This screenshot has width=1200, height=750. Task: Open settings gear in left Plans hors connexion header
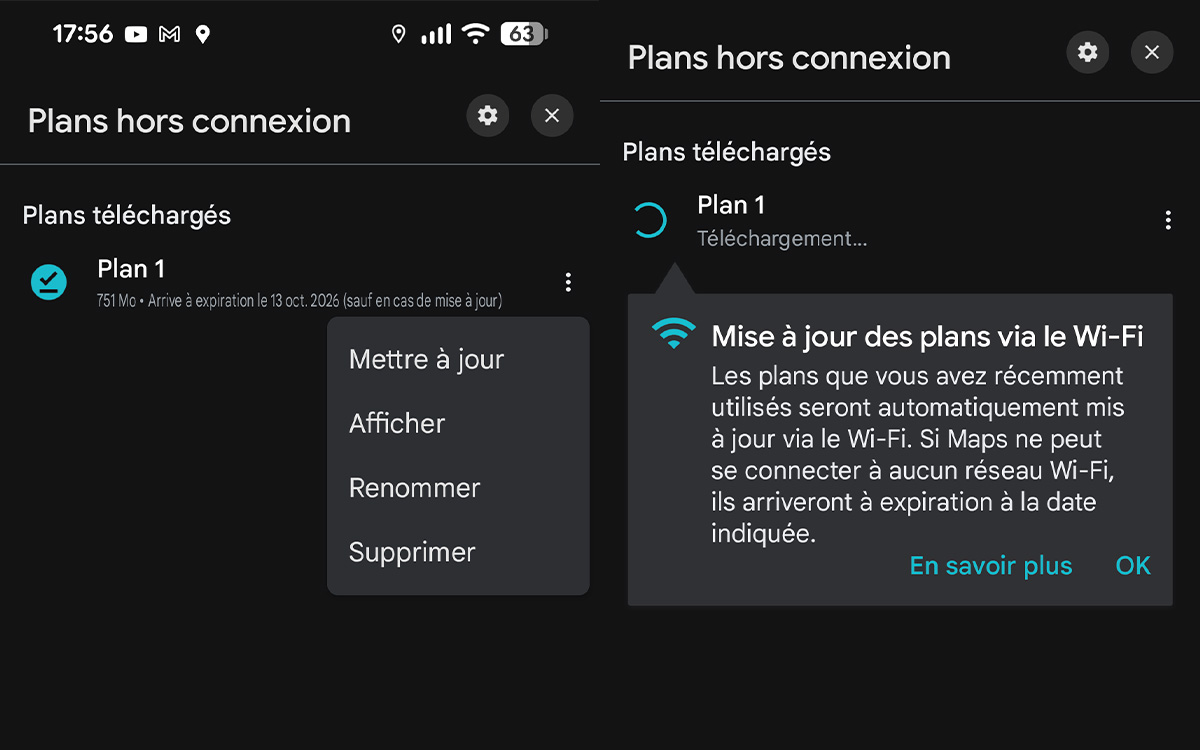488,116
